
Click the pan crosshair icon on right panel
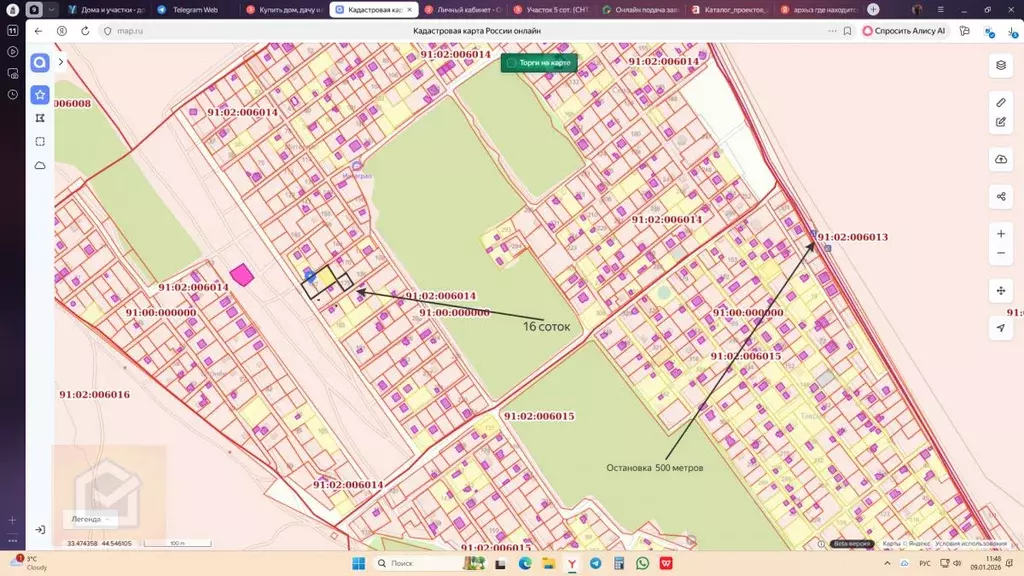click(1000, 290)
